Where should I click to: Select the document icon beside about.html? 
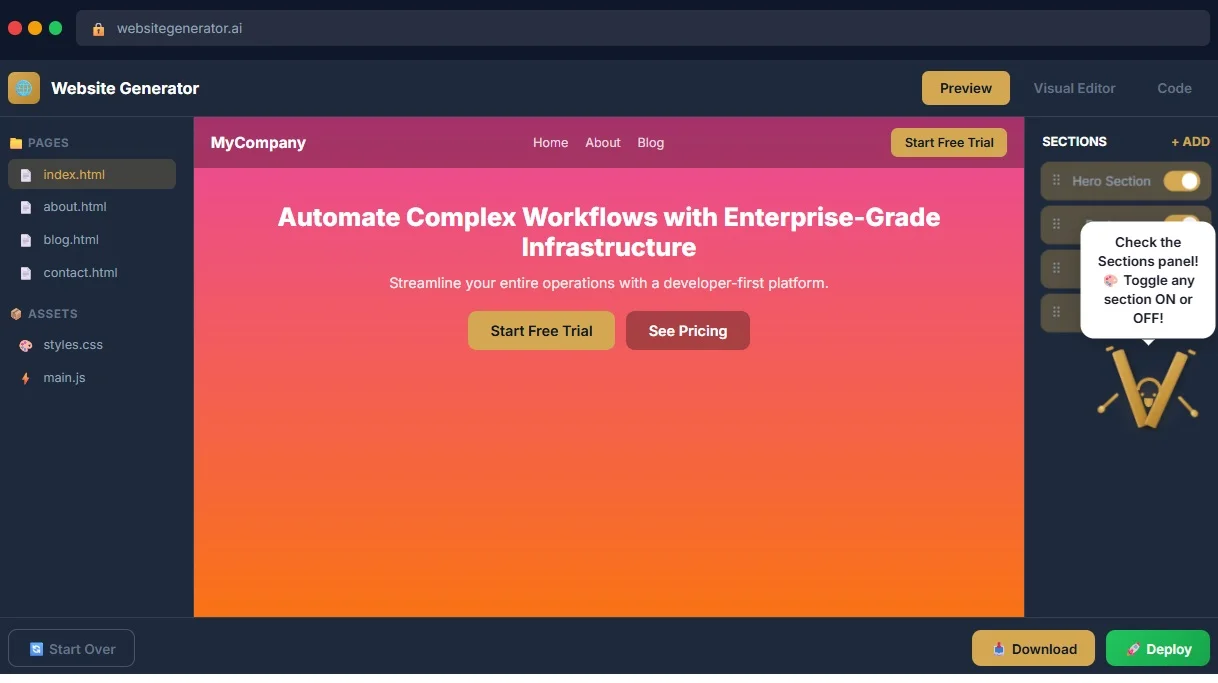pos(26,207)
